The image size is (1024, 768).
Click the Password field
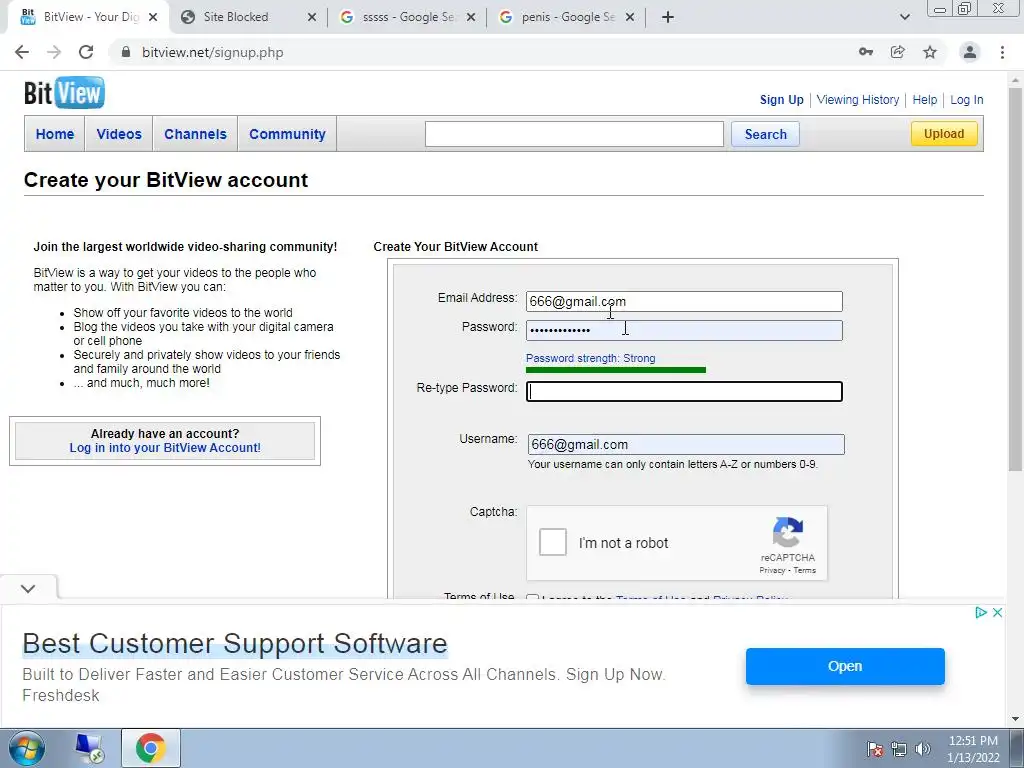[x=684, y=330]
